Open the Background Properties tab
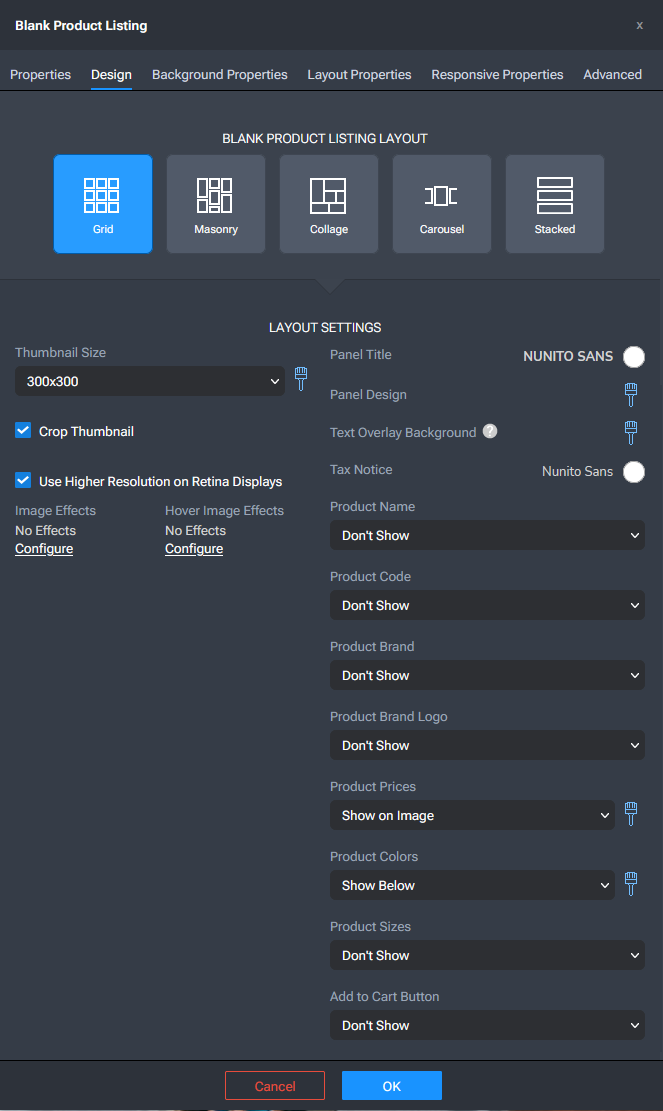Screen dimensions: 663x1111 click(220, 74)
